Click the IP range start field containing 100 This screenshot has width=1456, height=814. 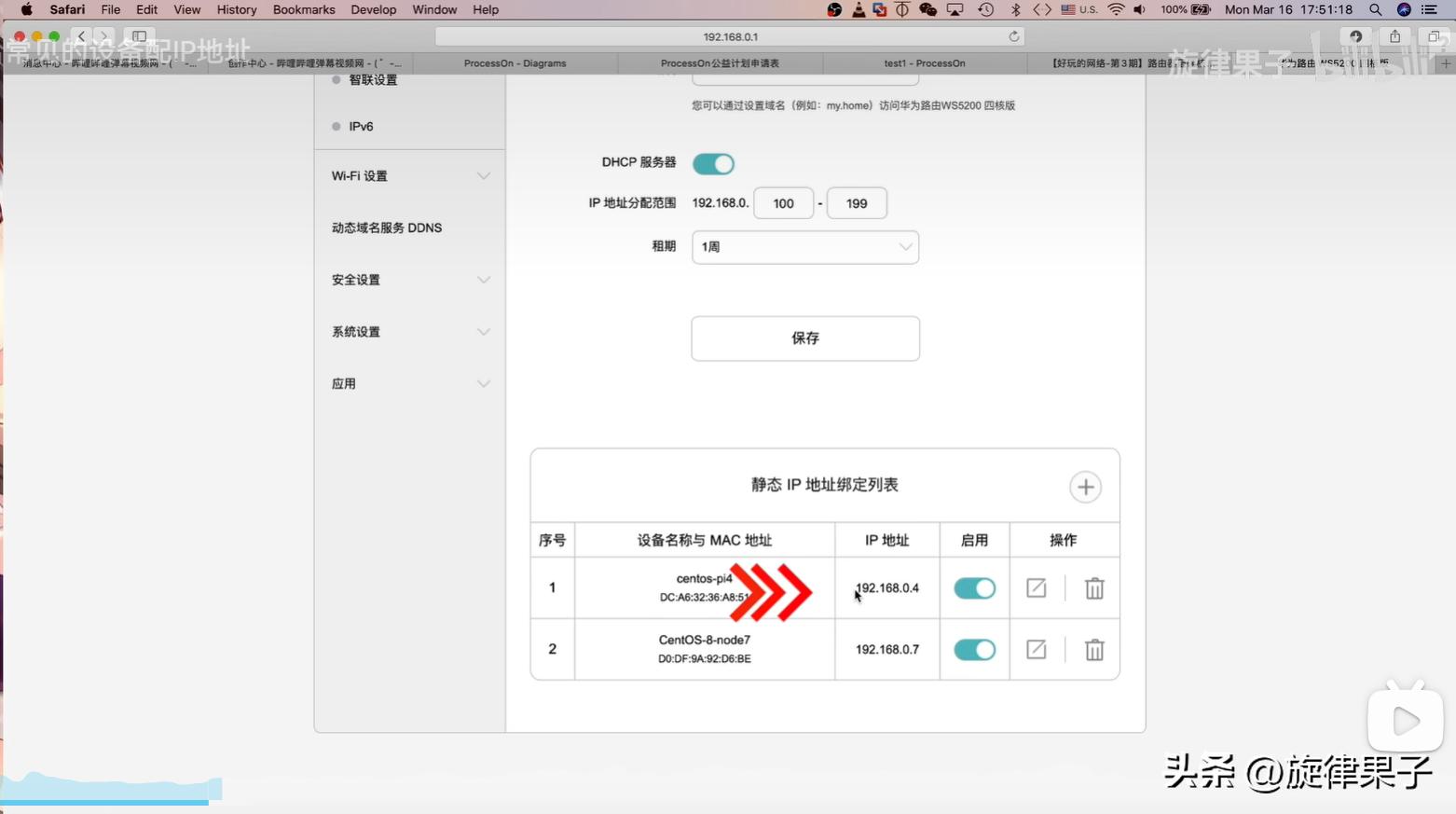pos(783,203)
